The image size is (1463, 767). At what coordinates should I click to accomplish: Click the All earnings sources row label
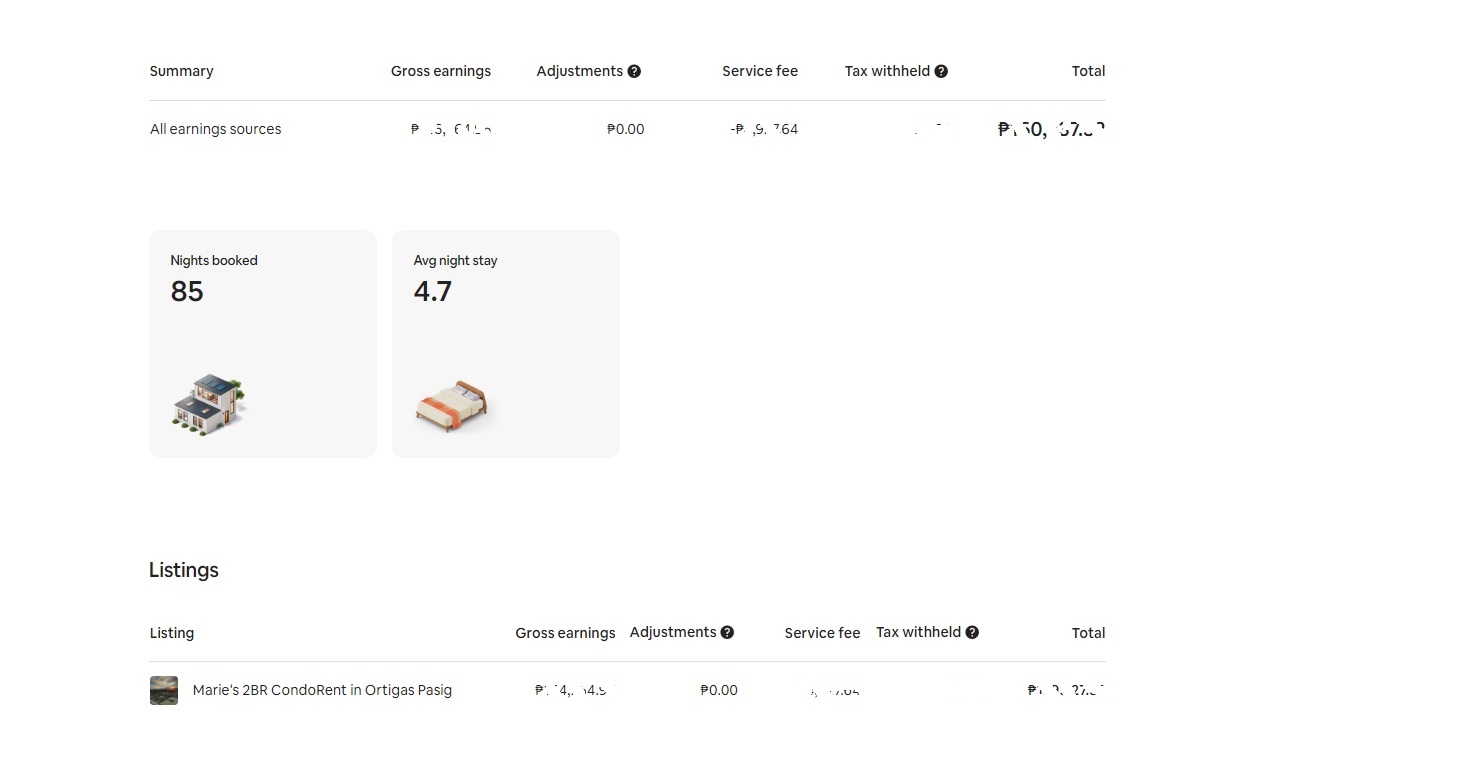(x=216, y=129)
